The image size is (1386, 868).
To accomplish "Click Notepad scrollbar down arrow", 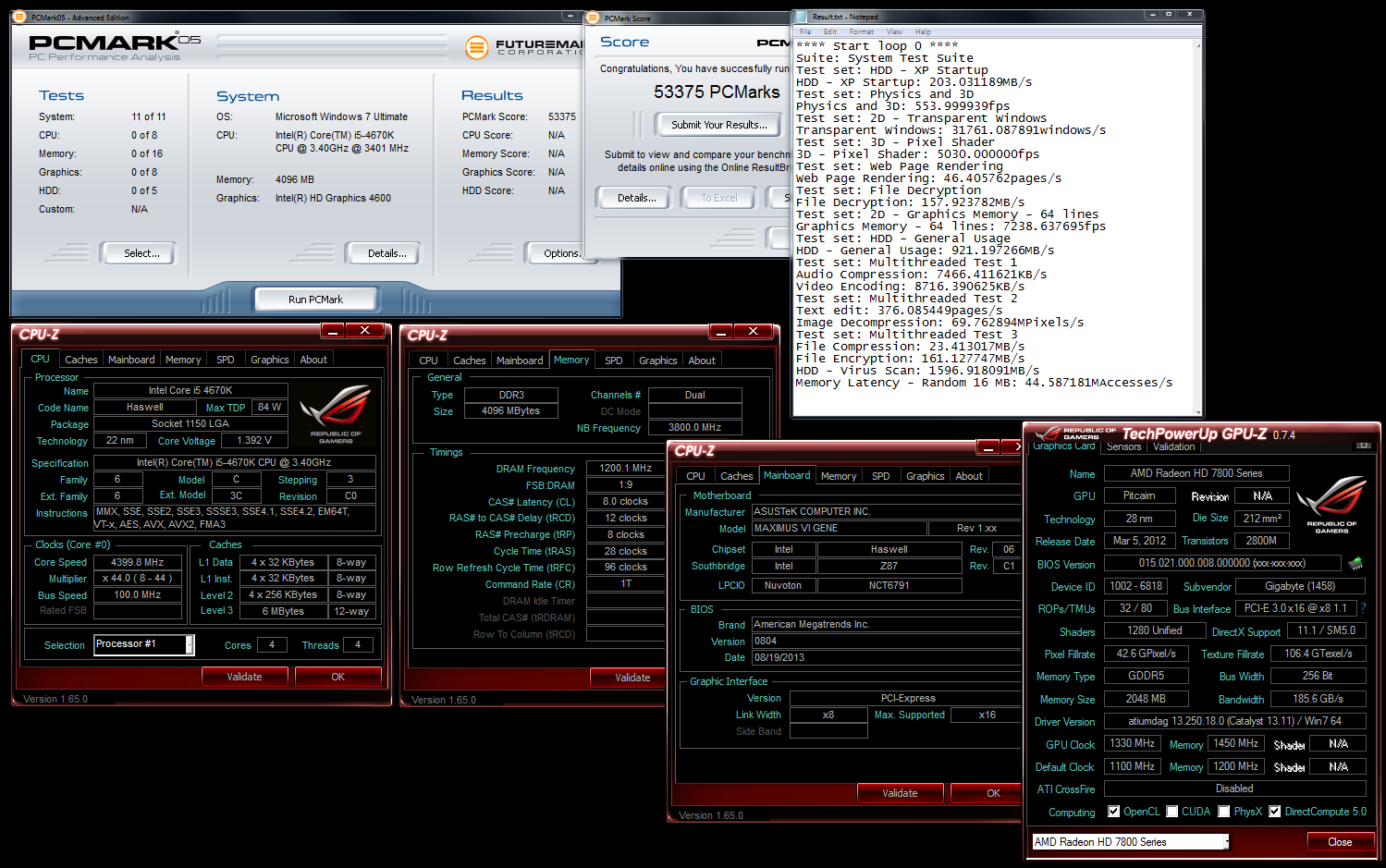I will [1199, 412].
